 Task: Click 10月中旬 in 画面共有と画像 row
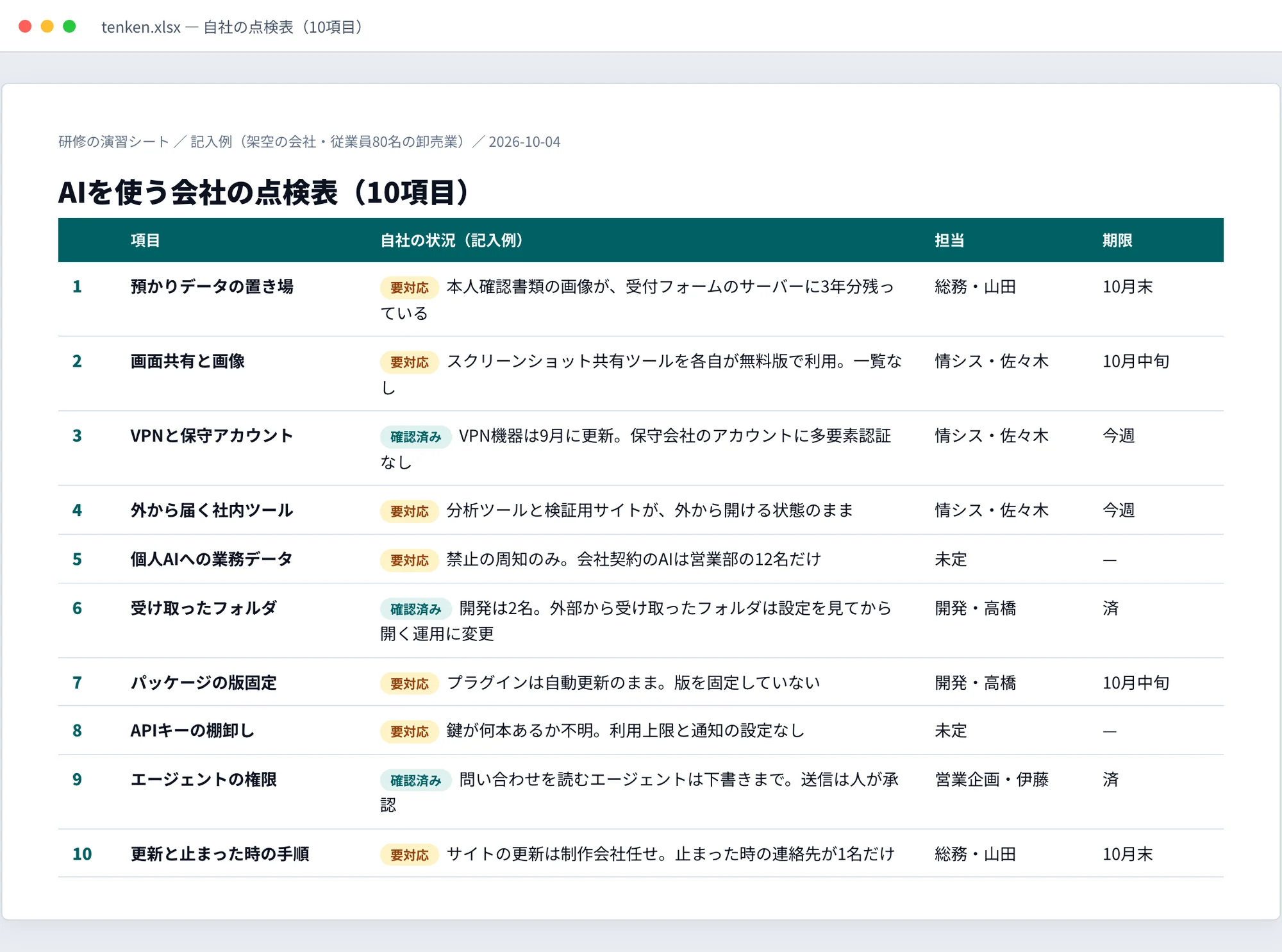(x=1136, y=362)
